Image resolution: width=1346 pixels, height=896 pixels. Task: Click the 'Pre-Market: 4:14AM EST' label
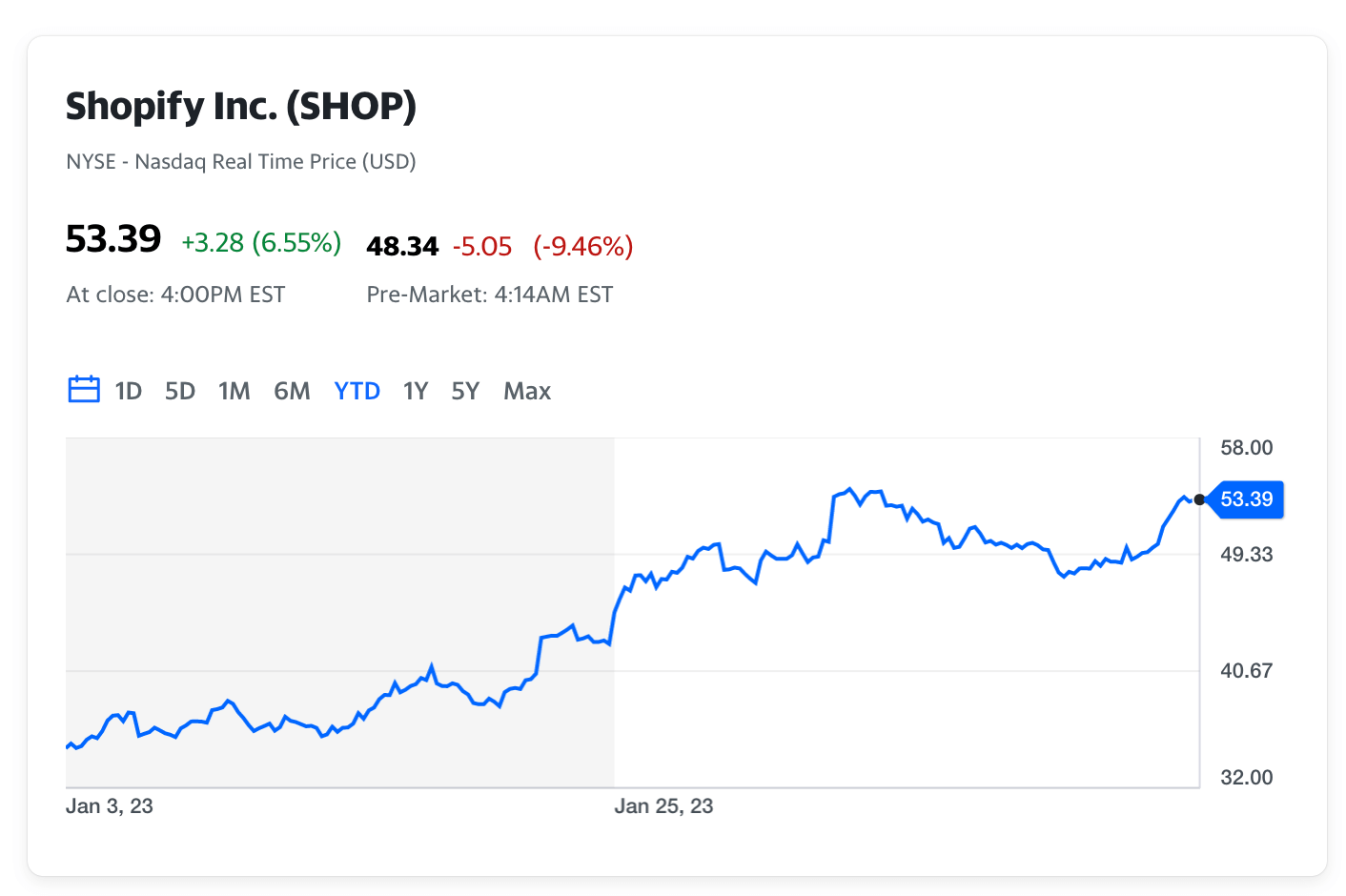tap(490, 295)
